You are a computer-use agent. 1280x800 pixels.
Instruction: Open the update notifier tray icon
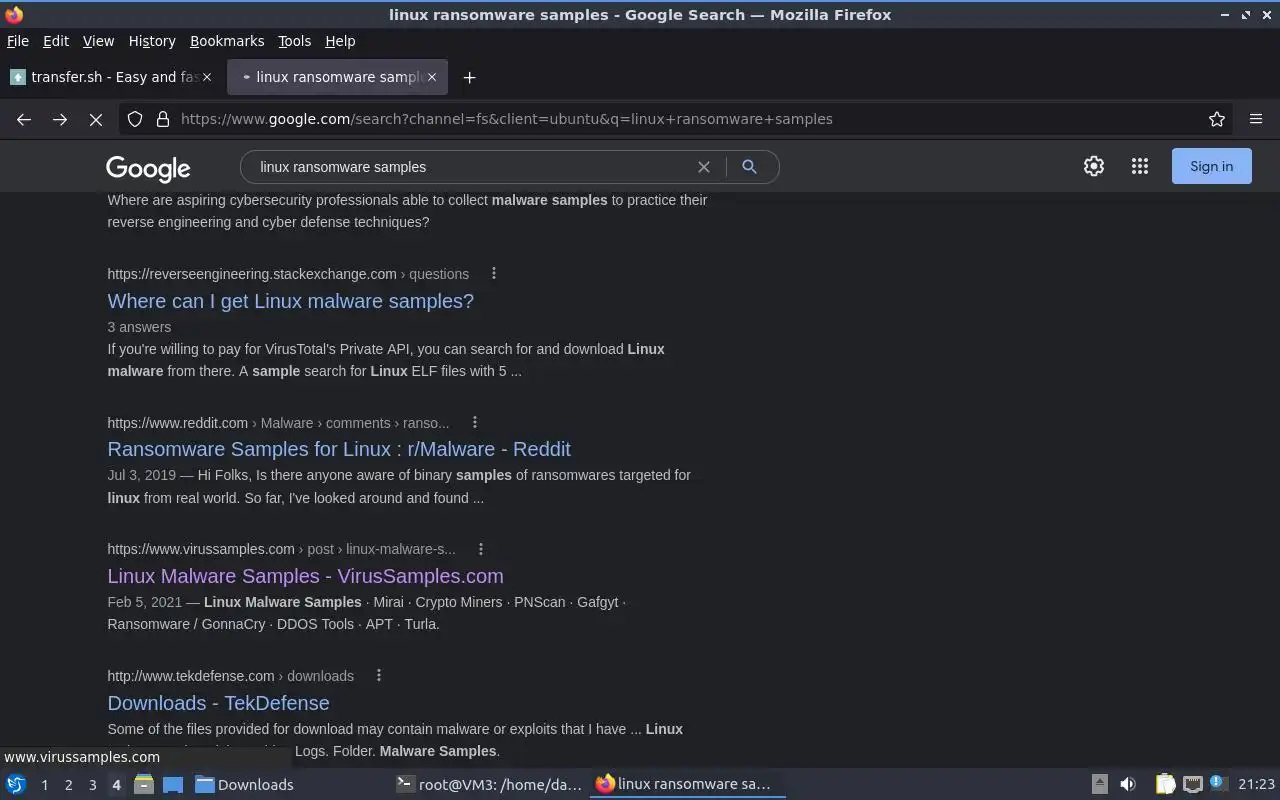coord(1218,783)
